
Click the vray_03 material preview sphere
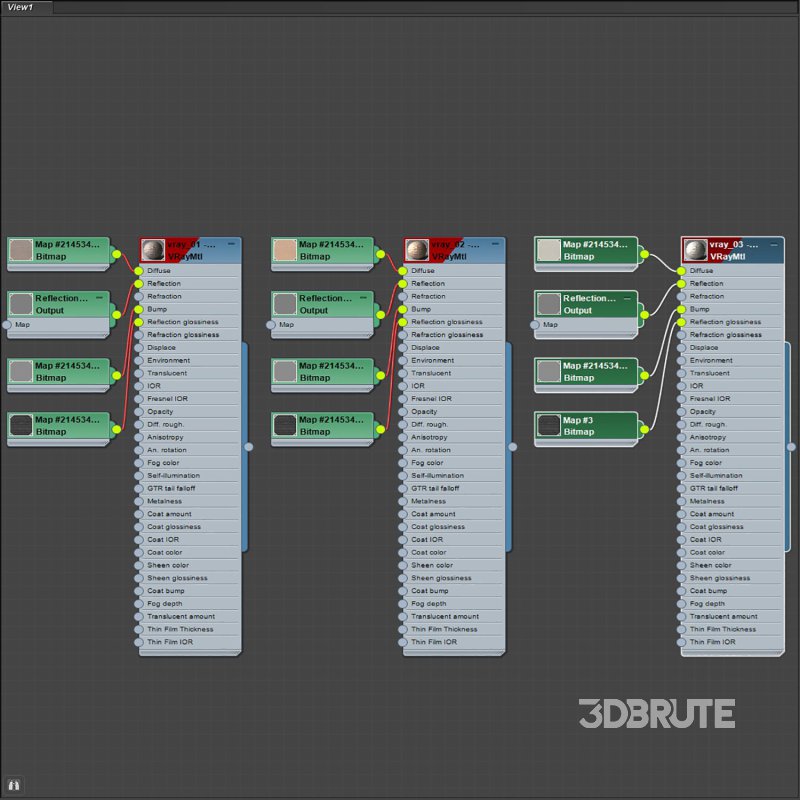point(694,250)
